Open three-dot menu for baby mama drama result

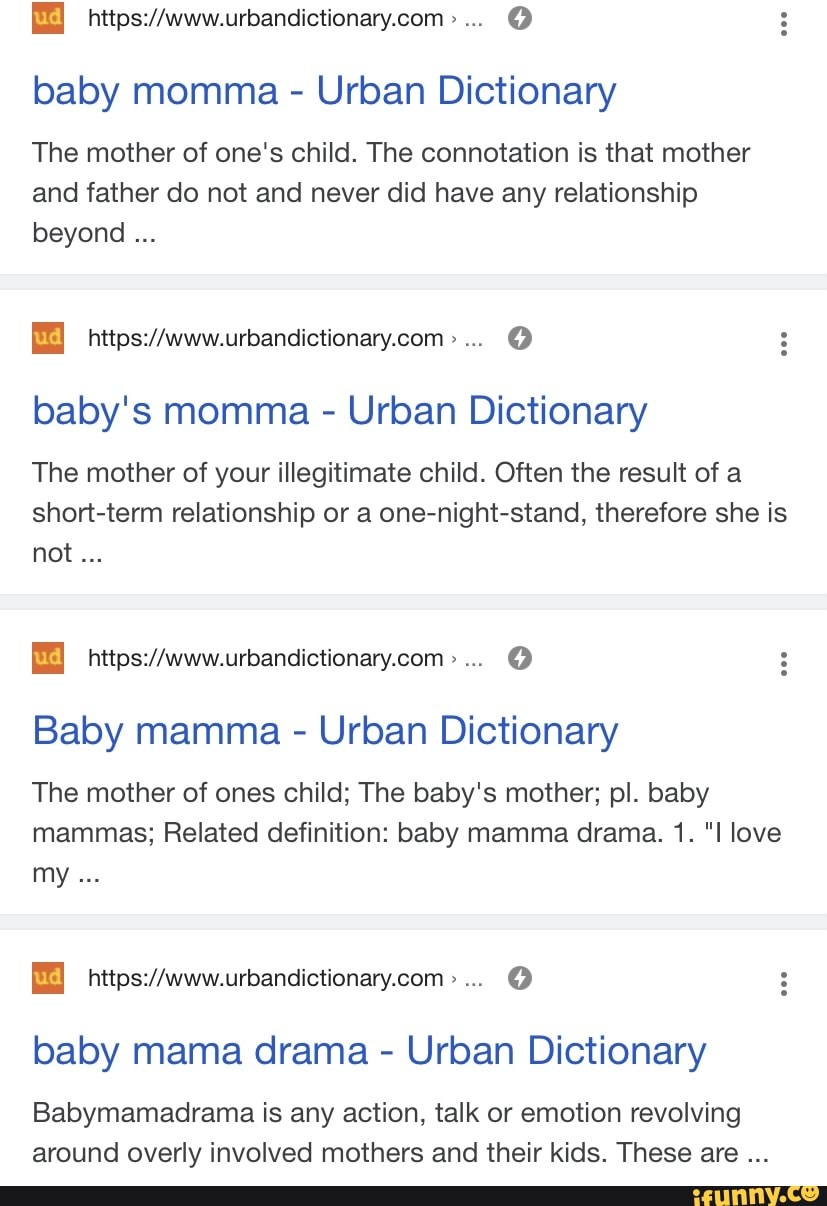pos(784,983)
